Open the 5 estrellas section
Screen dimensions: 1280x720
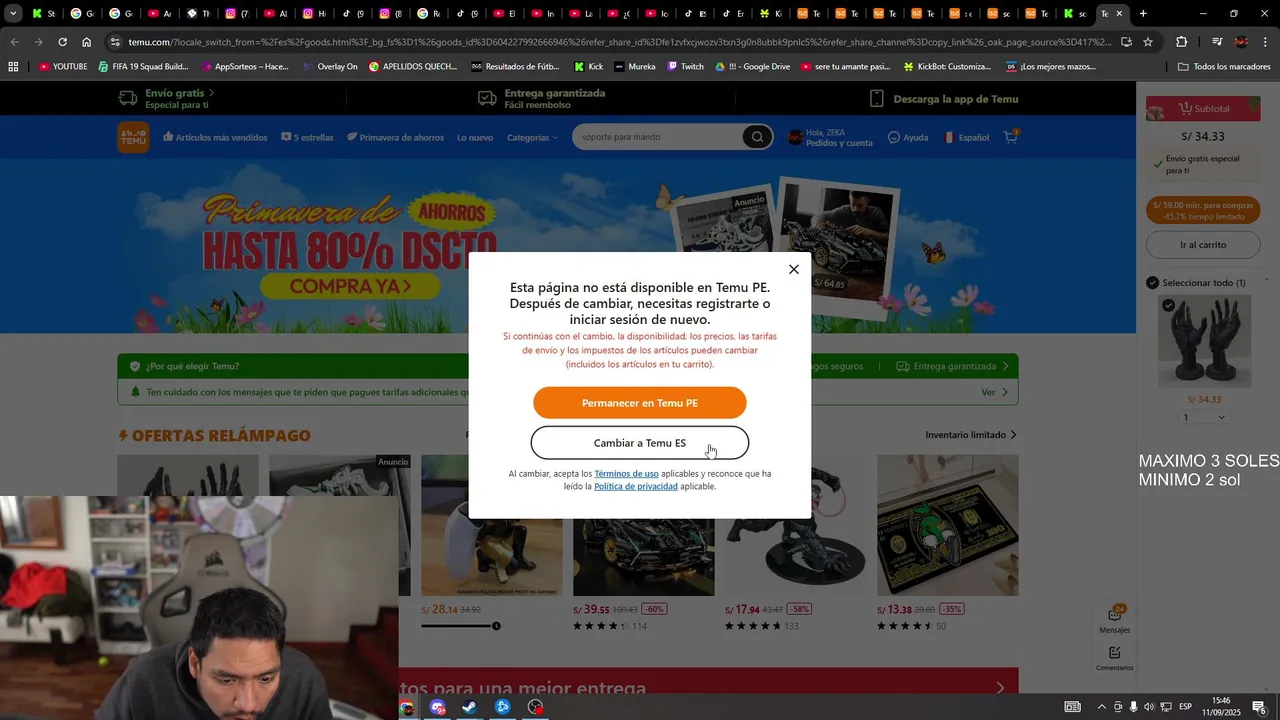pyautogui.click(x=307, y=137)
